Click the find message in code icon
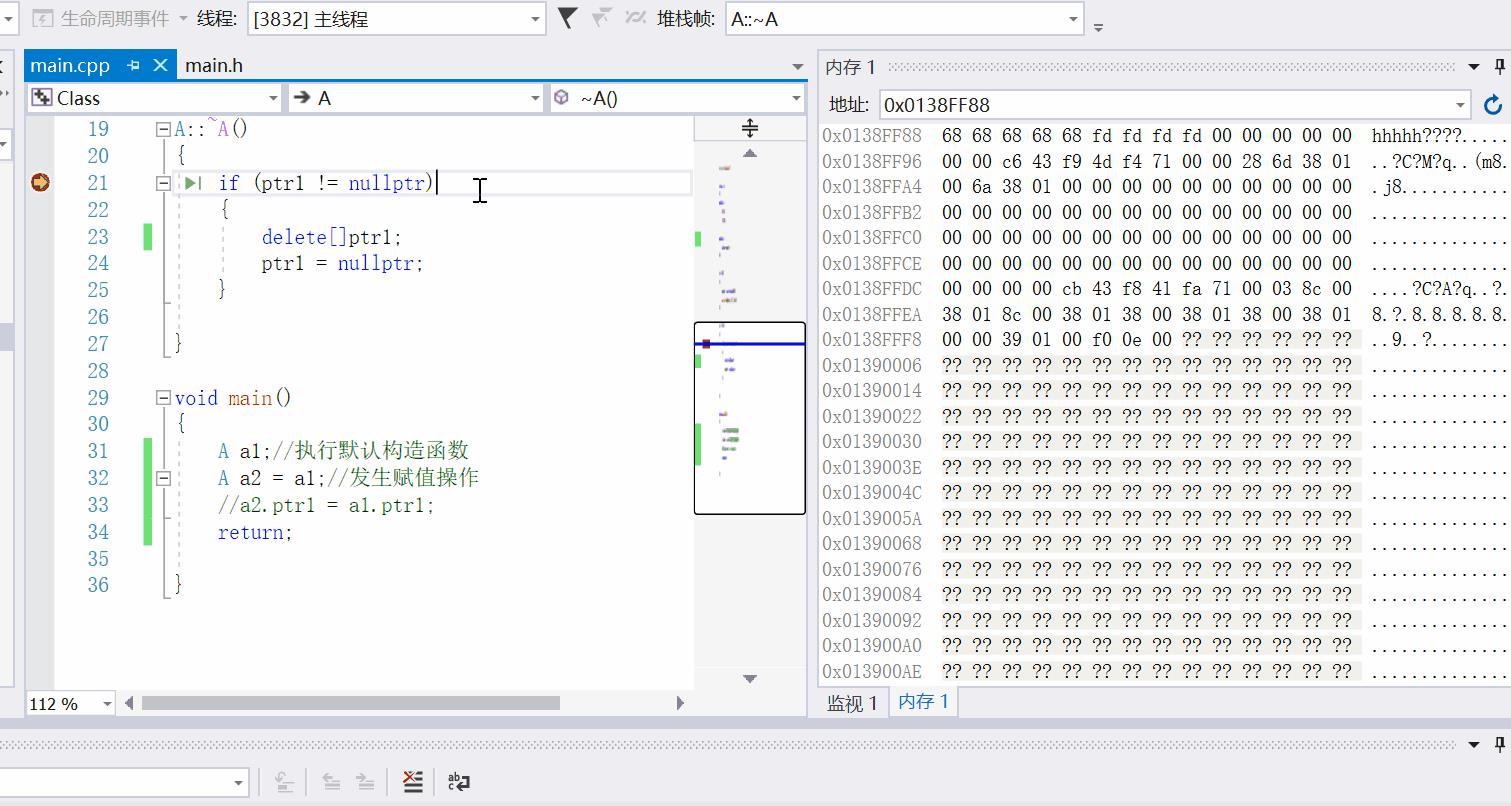Image resolution: width=1511 pixels, height=806 pixels. [284, 782]
